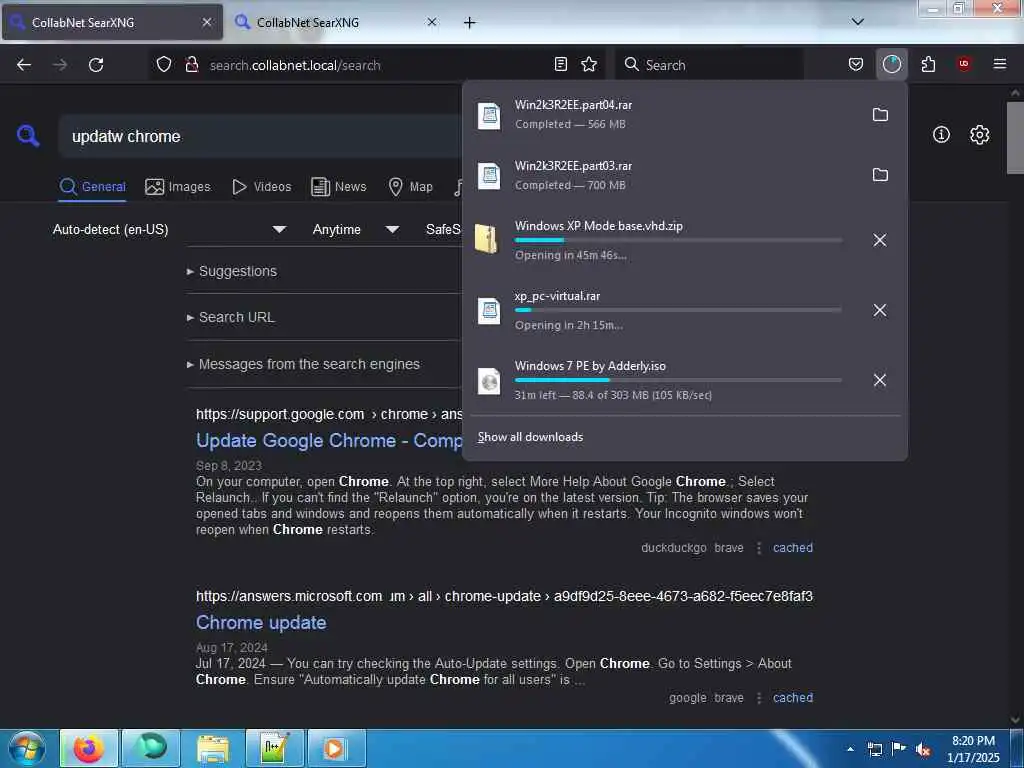Open the extensions puzzle icon
The image size is (1024, 768).
click(928, 64)
